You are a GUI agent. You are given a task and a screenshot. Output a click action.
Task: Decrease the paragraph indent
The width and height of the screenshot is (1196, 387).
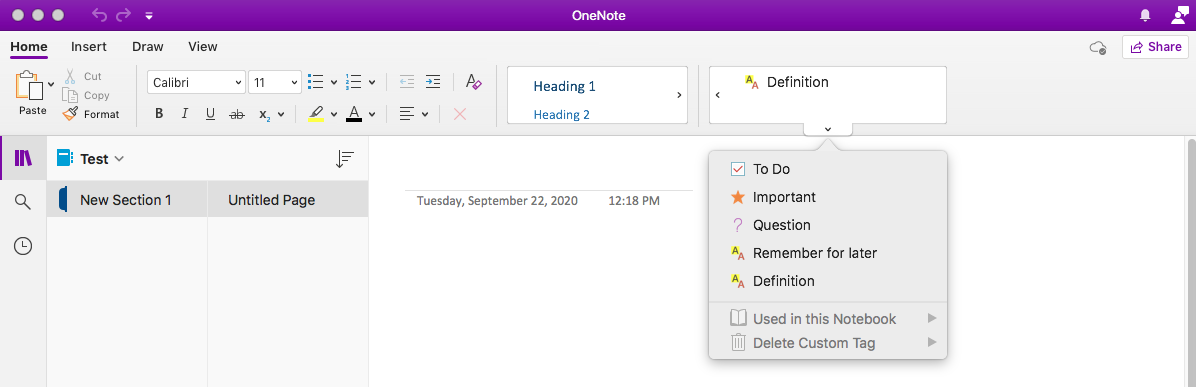click(x=407, y=82)
